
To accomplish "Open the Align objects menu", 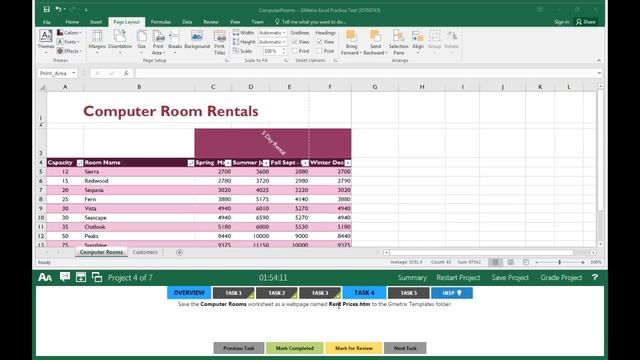I will click(x=418, y=42).
